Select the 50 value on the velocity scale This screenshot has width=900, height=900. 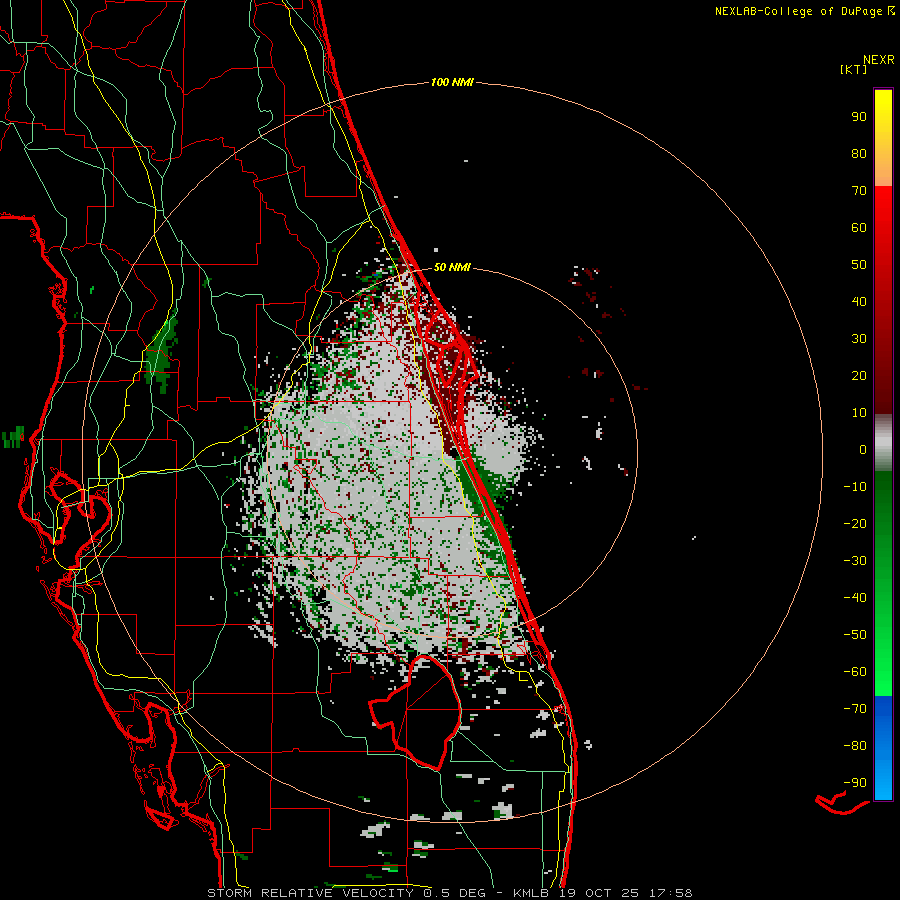[x=859, y=265]
